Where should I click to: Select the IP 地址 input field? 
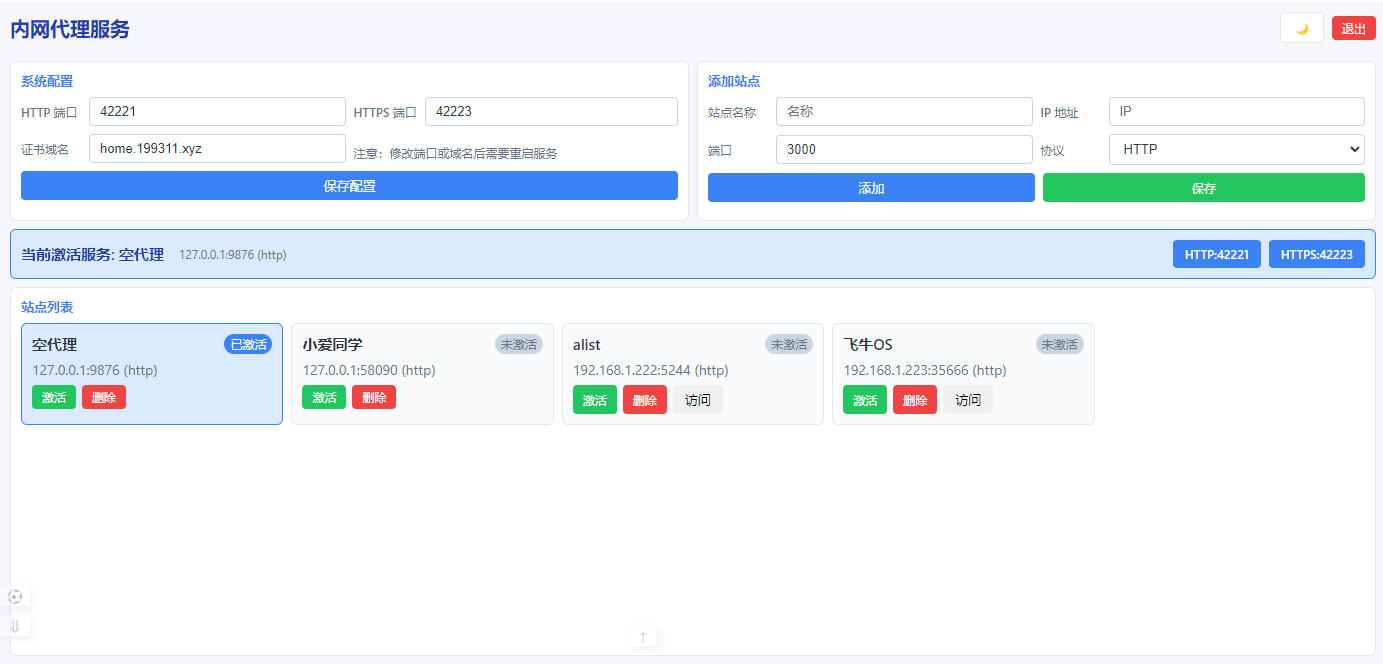click(x=1236, y=112)
